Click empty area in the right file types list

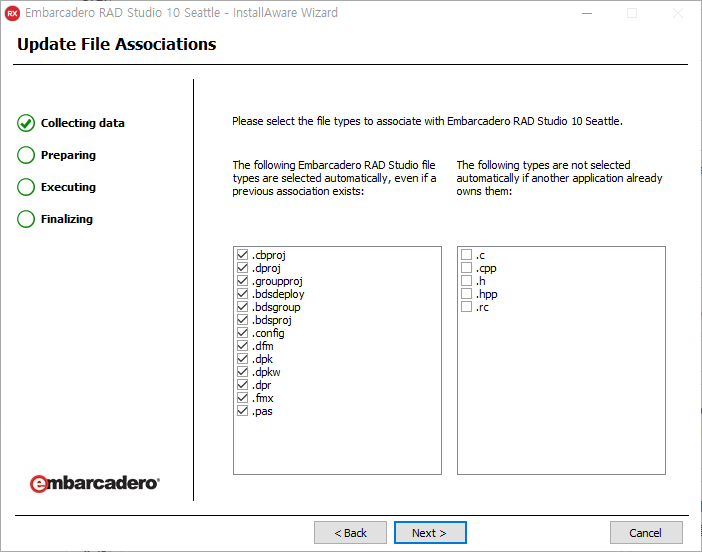560,400
